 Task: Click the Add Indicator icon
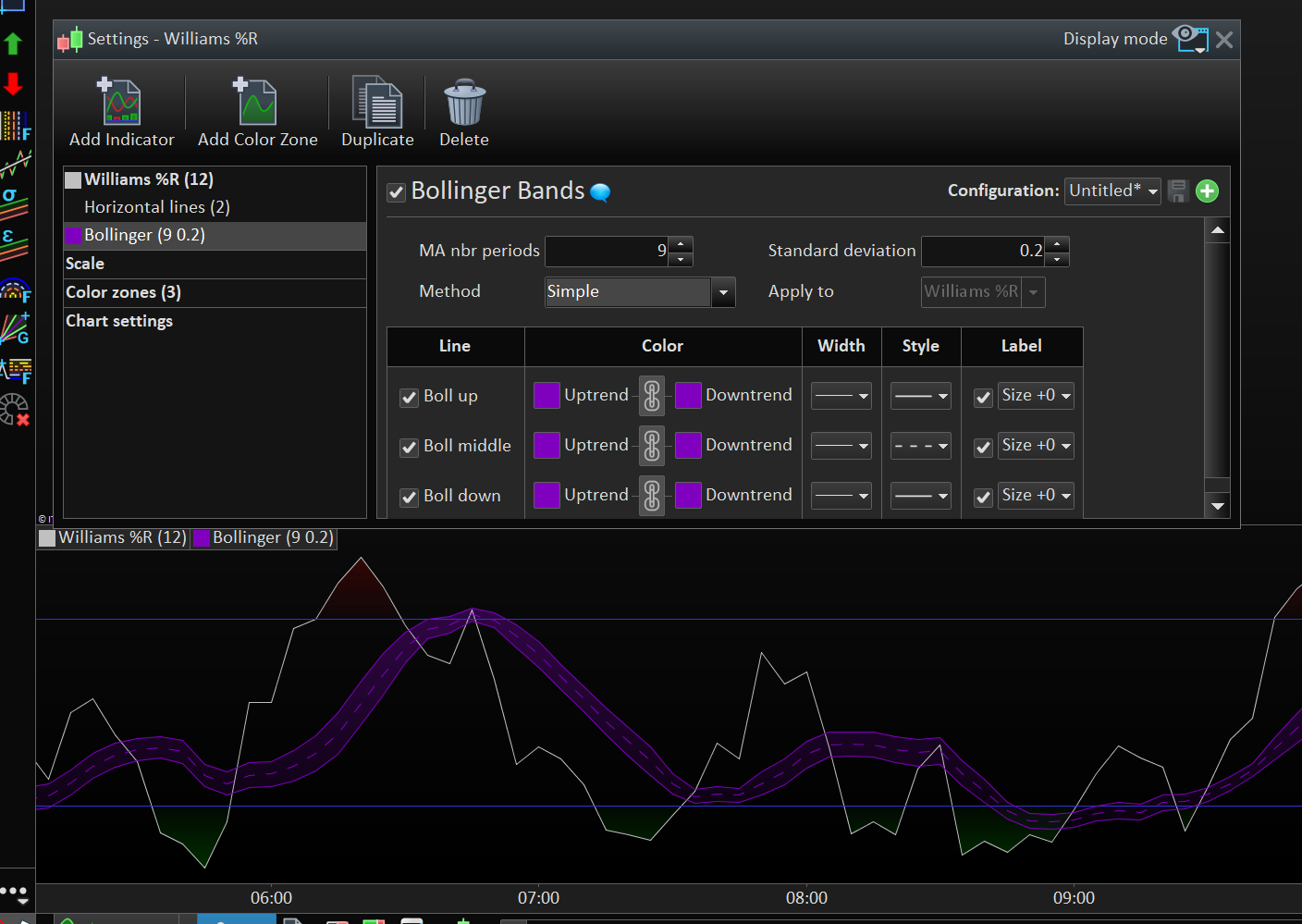(121, 104)
